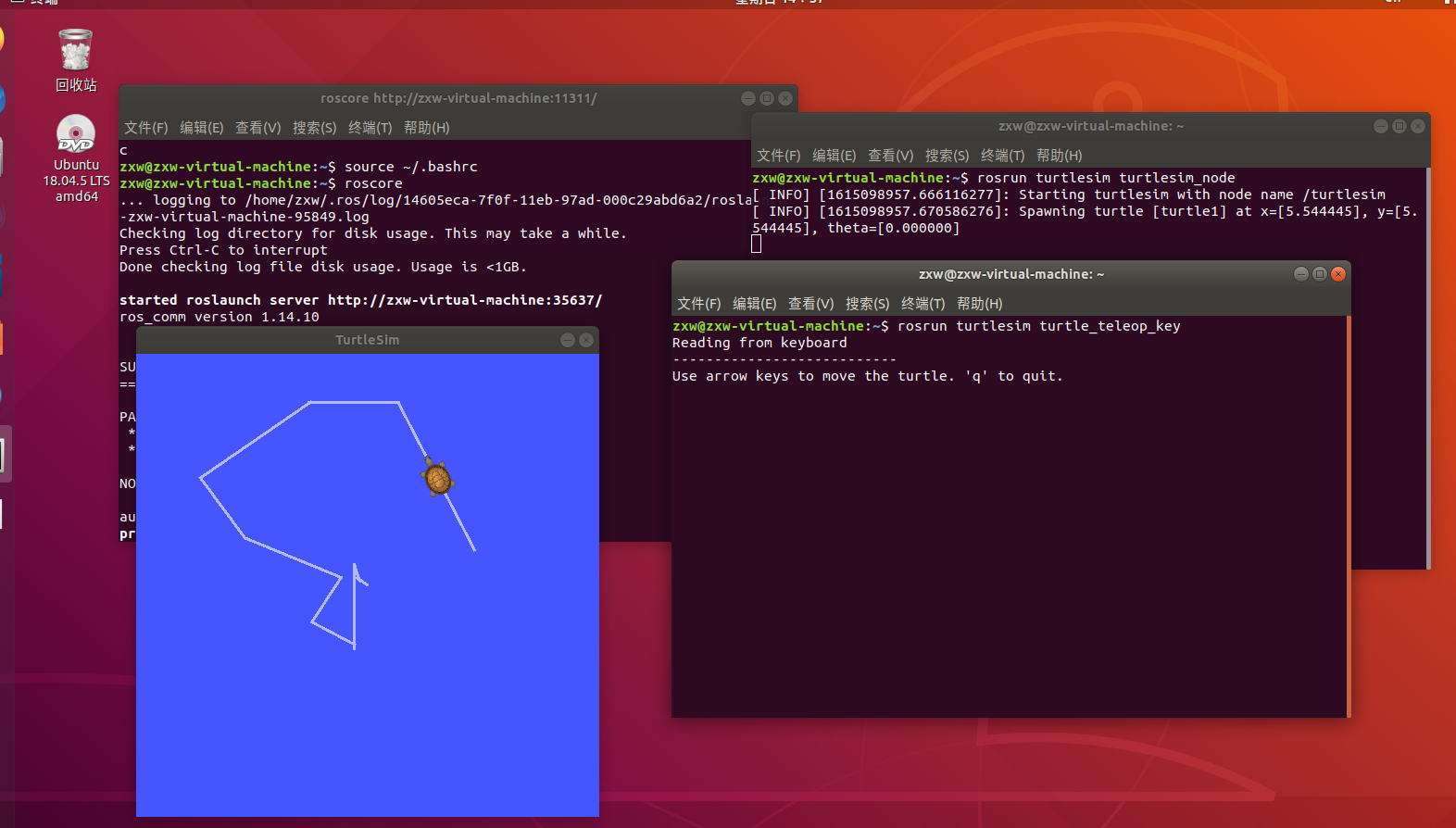Click 'Done checking log file disk usage' line

click(x=323, y=267)
